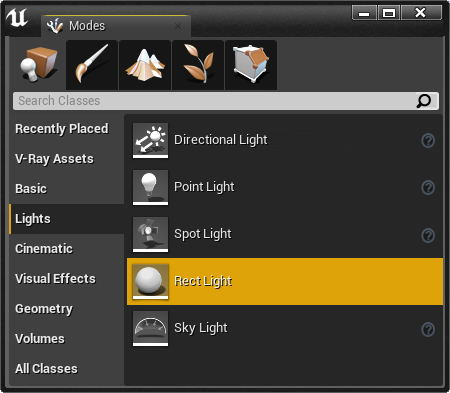This screenshot has width=450, height=393.
Task: Open Landscape mode mountain icon
Action: click(145, 65)
